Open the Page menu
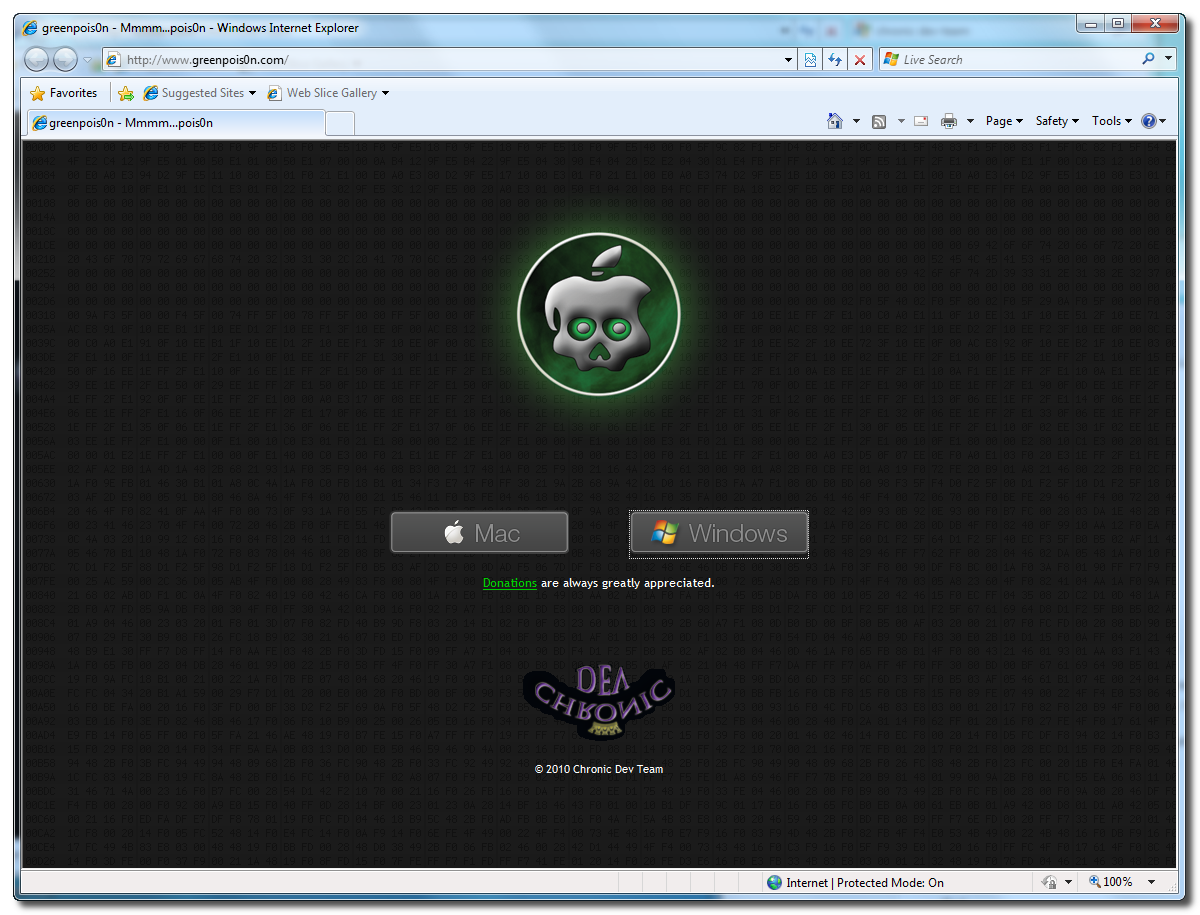 point(1004,121)
